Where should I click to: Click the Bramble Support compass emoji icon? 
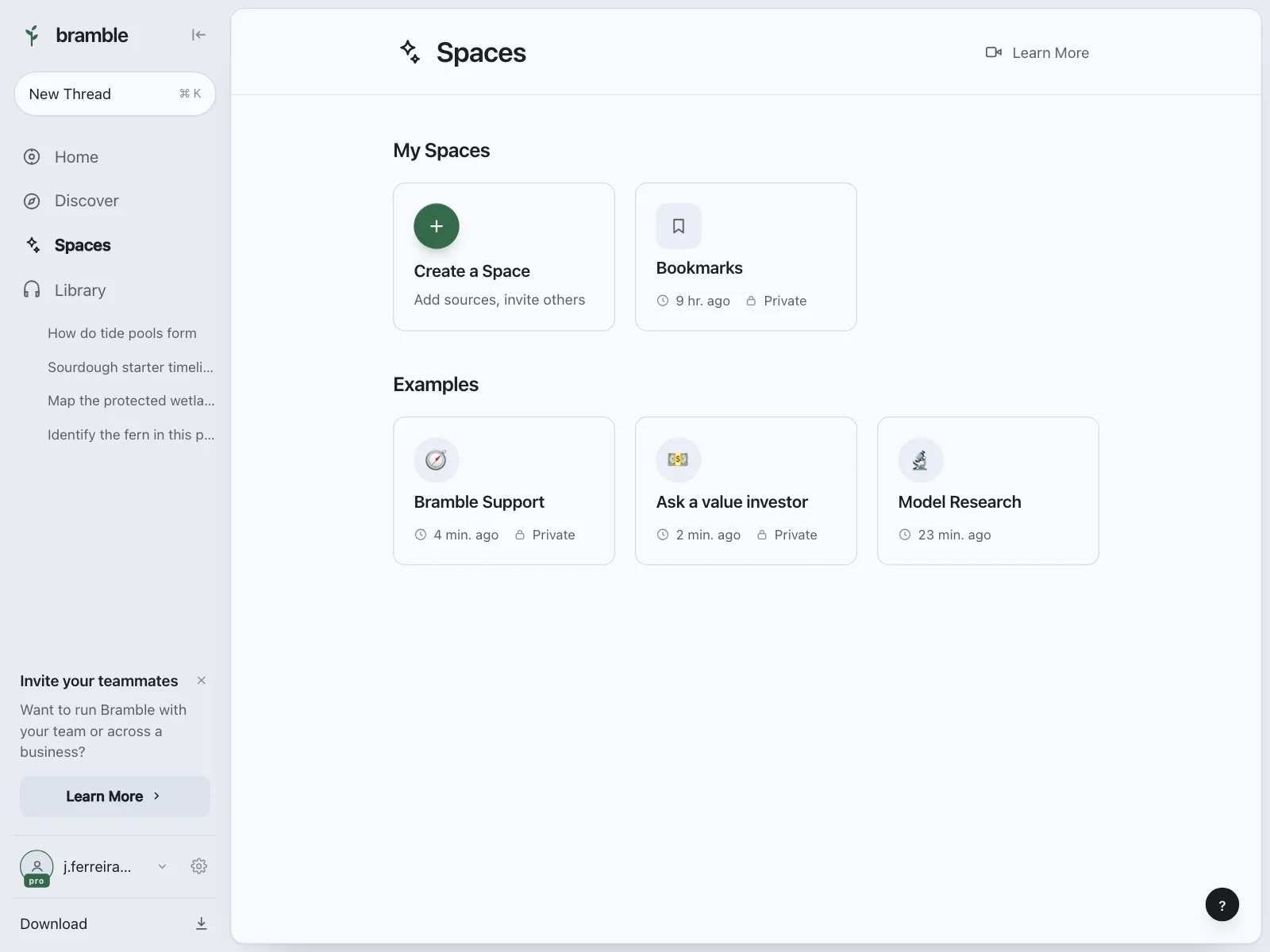pos(437,460)
